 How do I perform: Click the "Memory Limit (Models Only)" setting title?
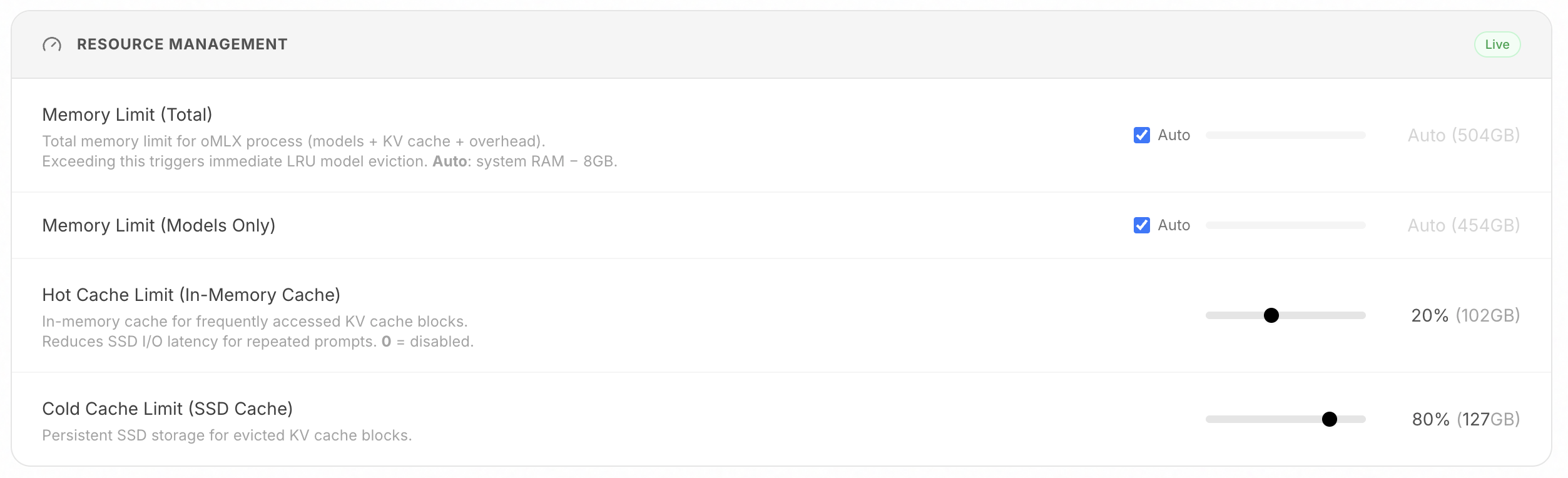tap(158, 225)
